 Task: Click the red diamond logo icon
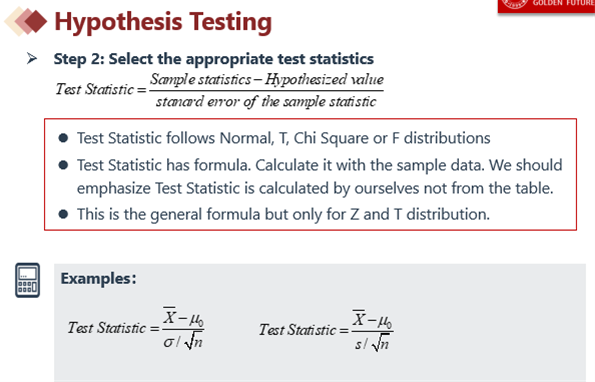(26, 21)
